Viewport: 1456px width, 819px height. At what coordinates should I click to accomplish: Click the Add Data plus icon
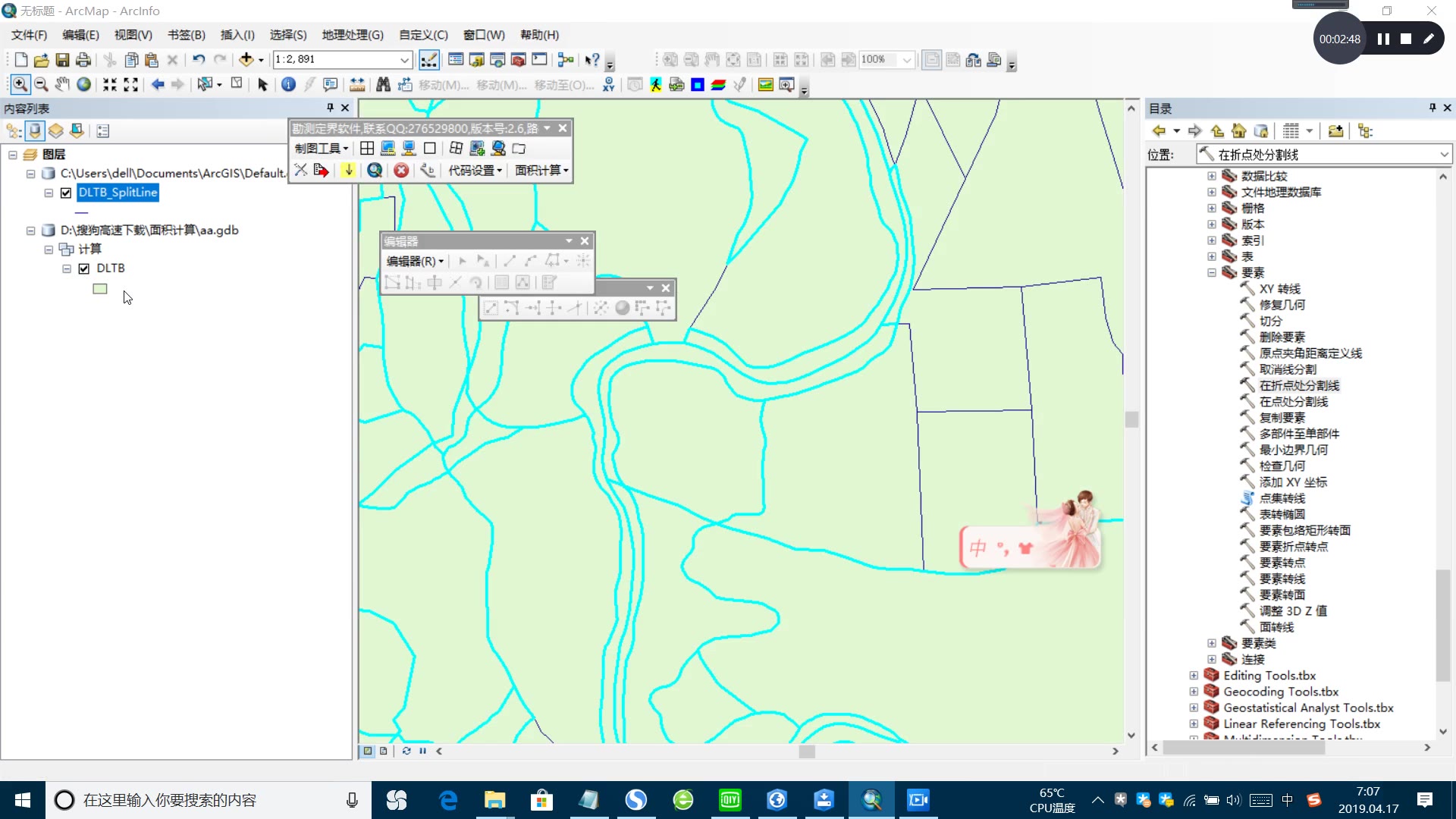click(x=246, y=59)
